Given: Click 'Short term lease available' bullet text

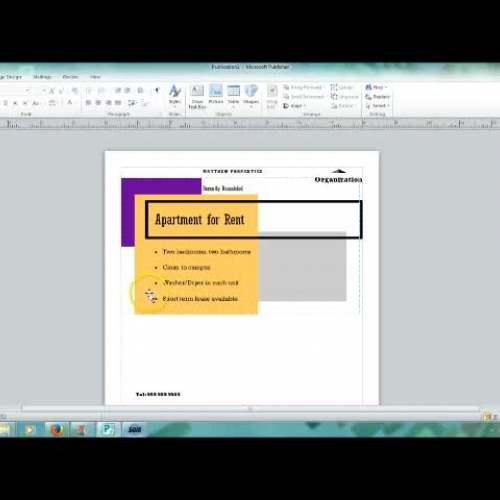Looking at the screenshot, I should 200,298.
